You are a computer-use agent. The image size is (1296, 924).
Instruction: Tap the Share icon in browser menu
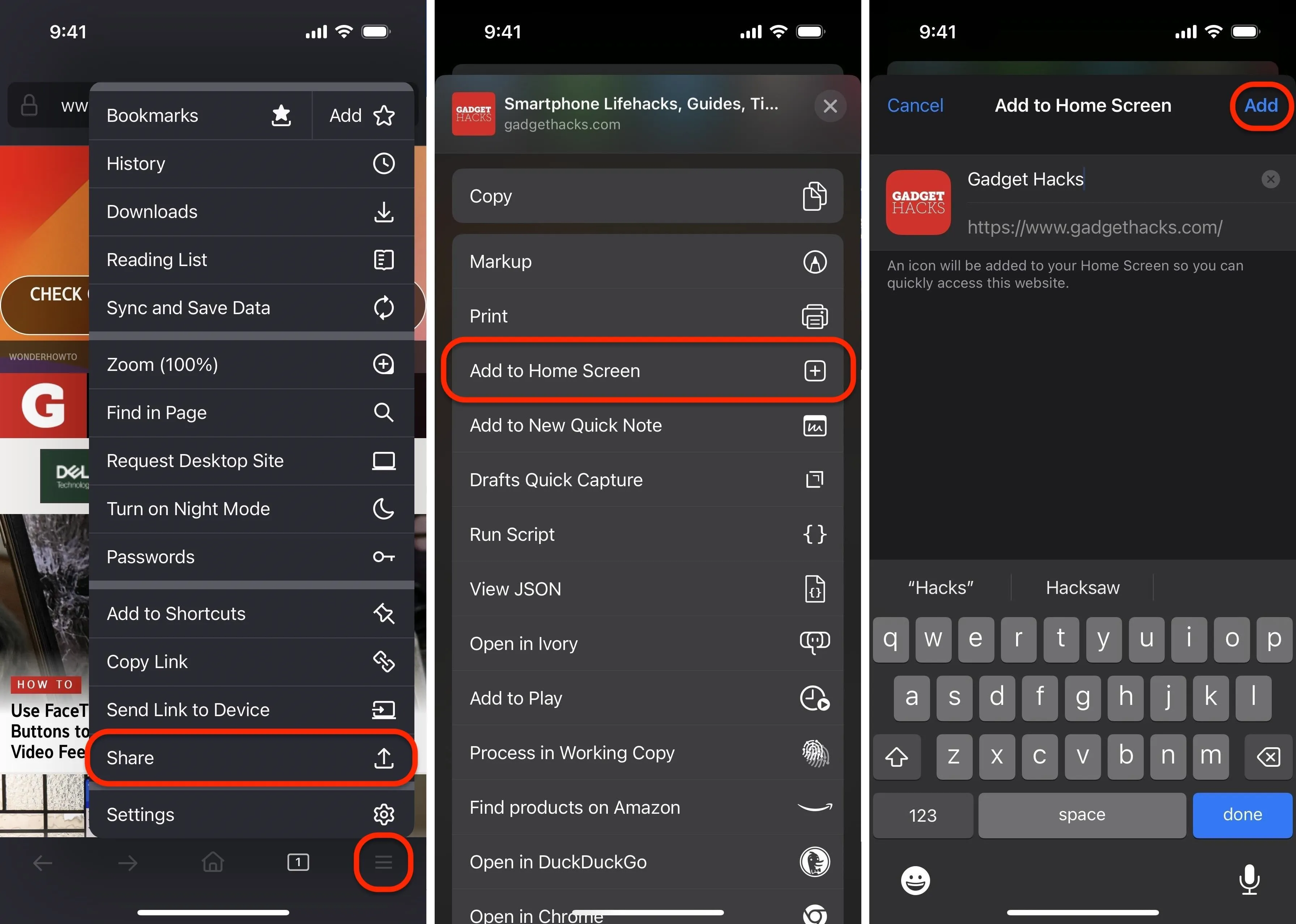click(x=384, y=757)
